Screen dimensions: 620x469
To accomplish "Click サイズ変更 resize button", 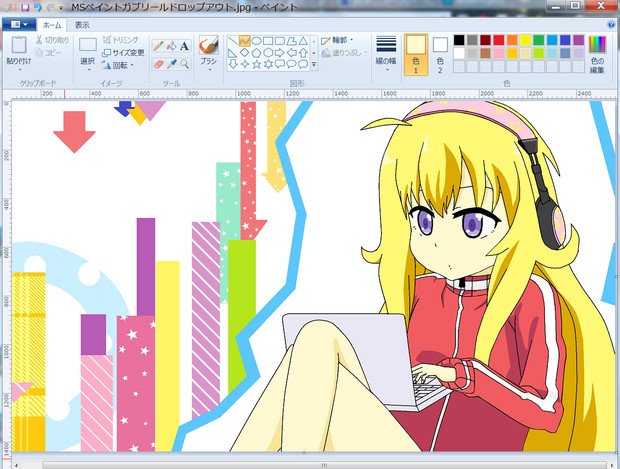I will pyautogui.click(x=123, y=53).
